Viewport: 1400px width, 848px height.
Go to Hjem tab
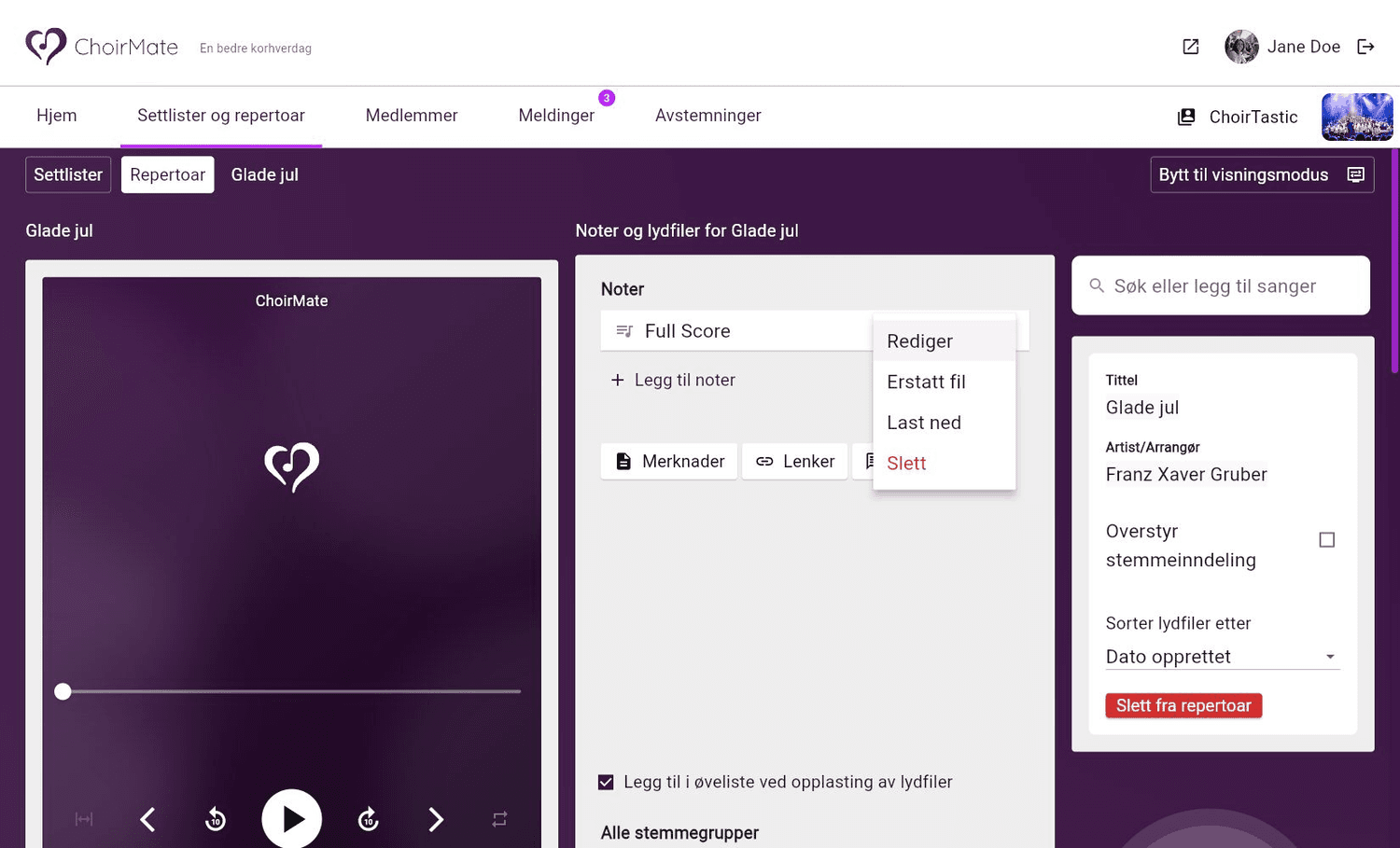click(x=57, y=116)
